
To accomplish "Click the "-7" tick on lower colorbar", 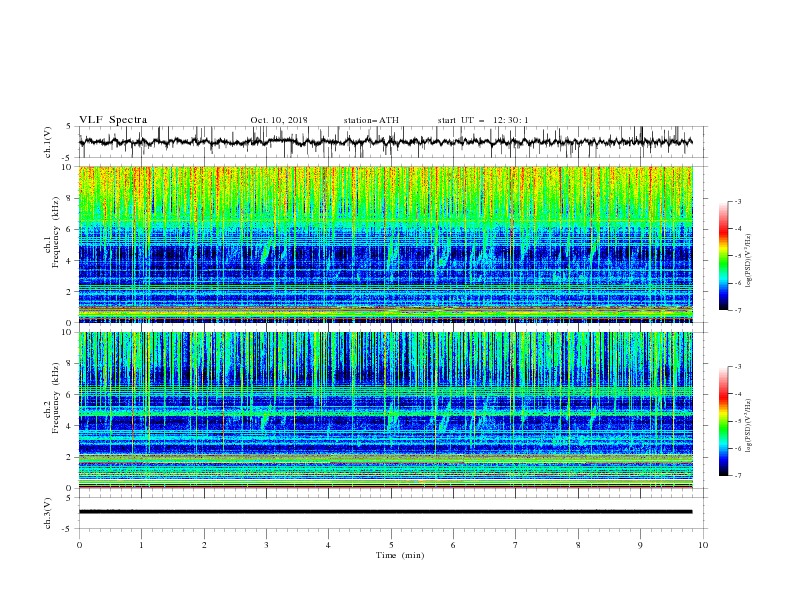I will coord(737,475).
